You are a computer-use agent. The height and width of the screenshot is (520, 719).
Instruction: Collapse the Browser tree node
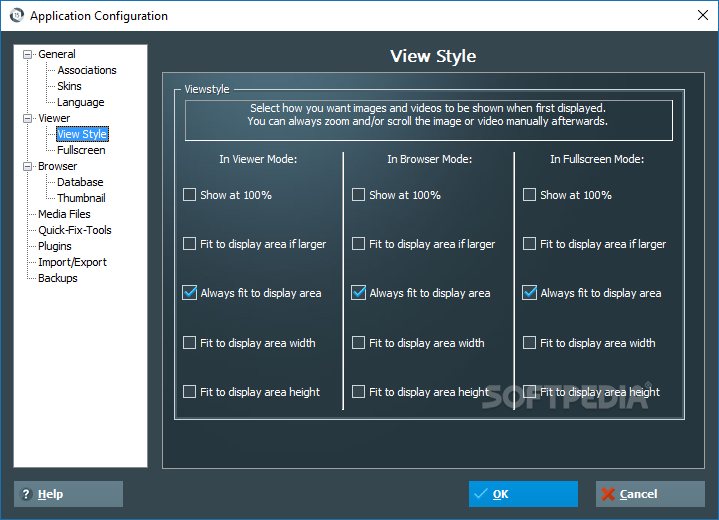pyautogui.click(x=28, y=166)
